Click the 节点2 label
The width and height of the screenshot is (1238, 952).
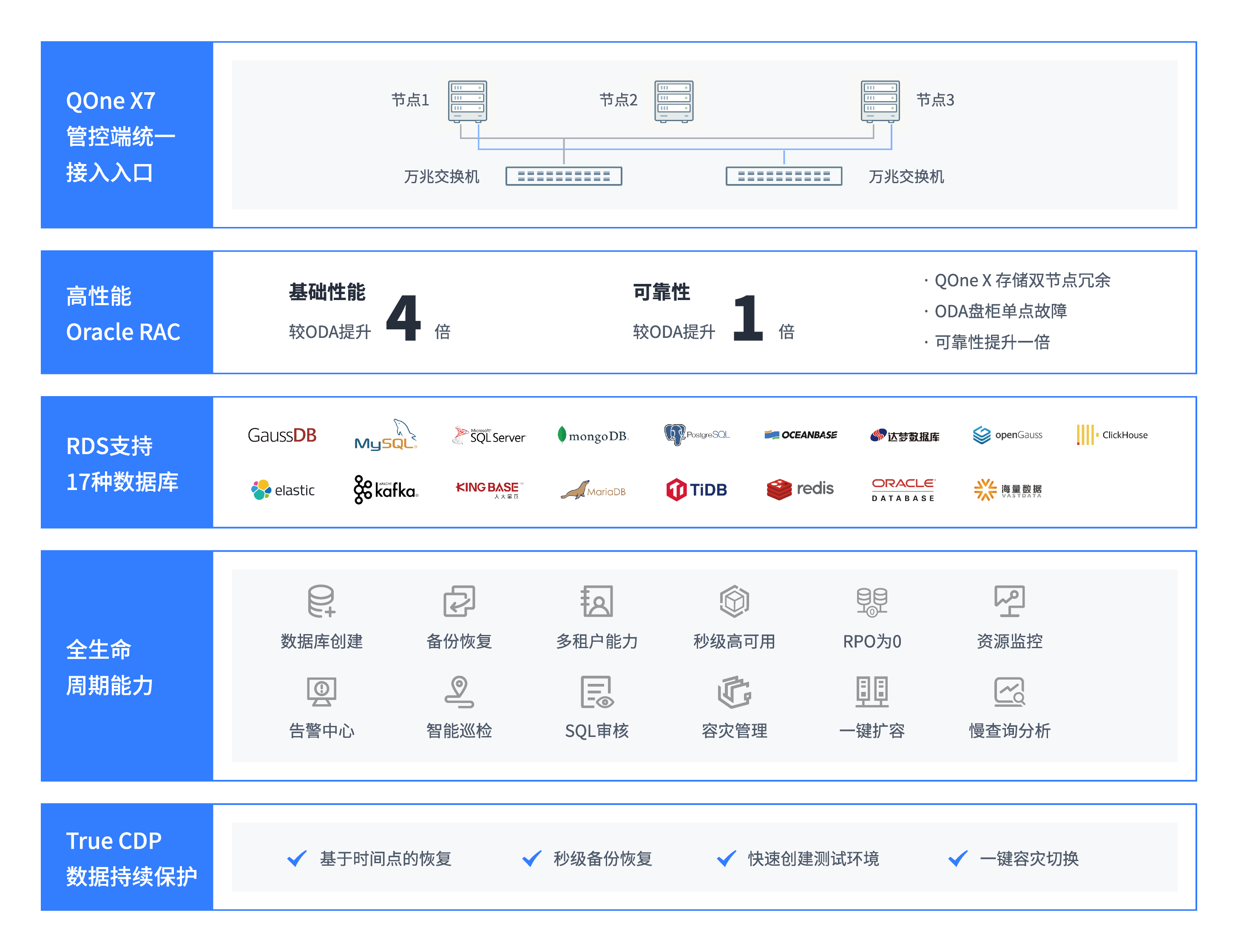coord(619,100)
